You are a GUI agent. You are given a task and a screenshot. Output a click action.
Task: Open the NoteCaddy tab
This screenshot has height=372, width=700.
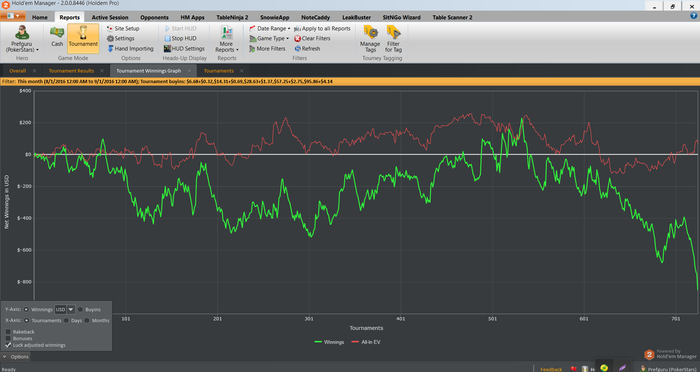(316, 17)
